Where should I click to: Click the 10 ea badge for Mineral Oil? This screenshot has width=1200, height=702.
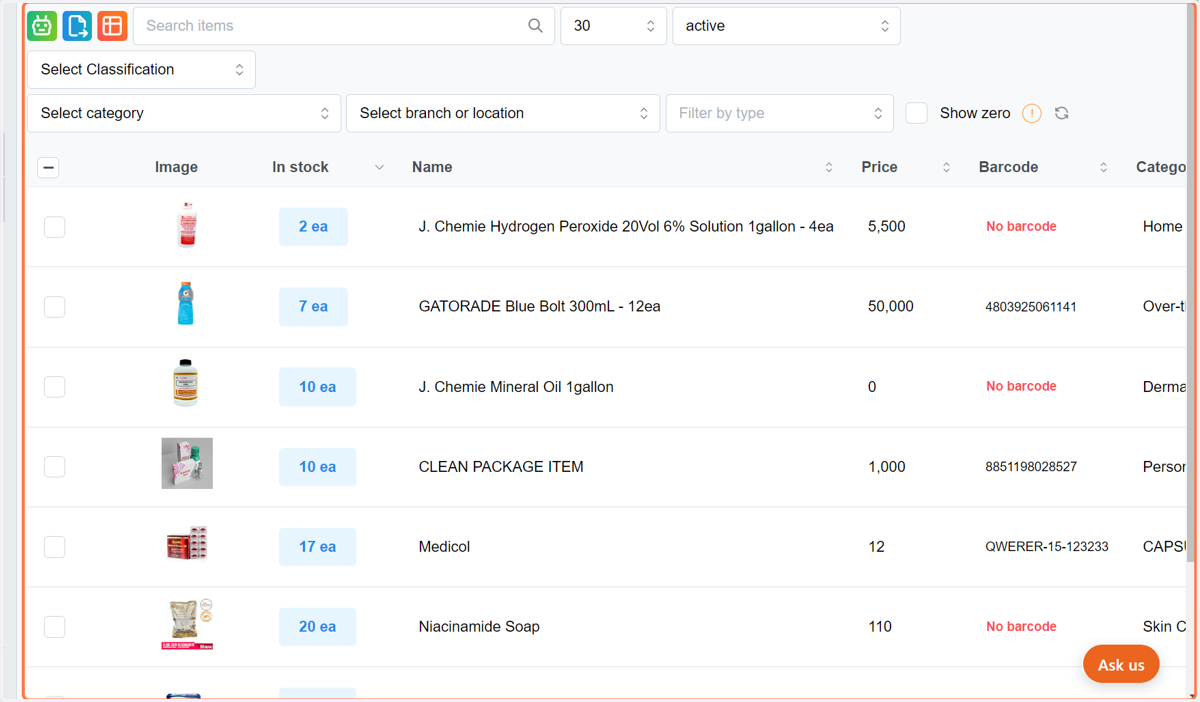click(x=317, y=387)
